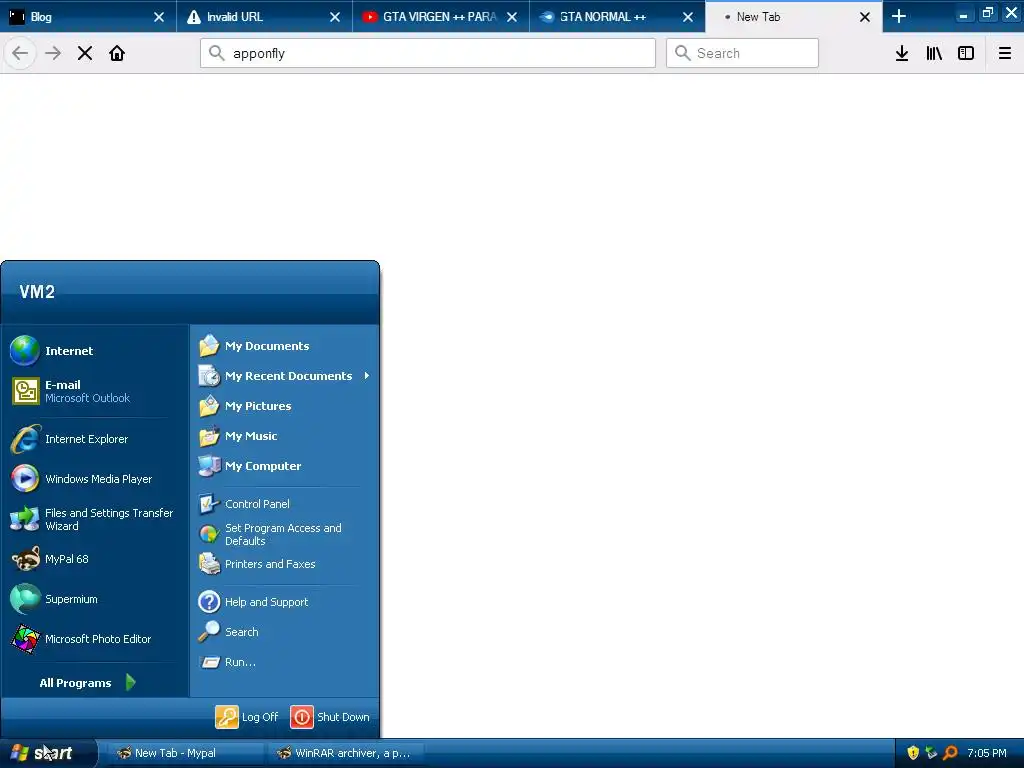Screen dimensions: 1024x768
Task: Open a new browser tab with plus
Action: tap(899, 16)
